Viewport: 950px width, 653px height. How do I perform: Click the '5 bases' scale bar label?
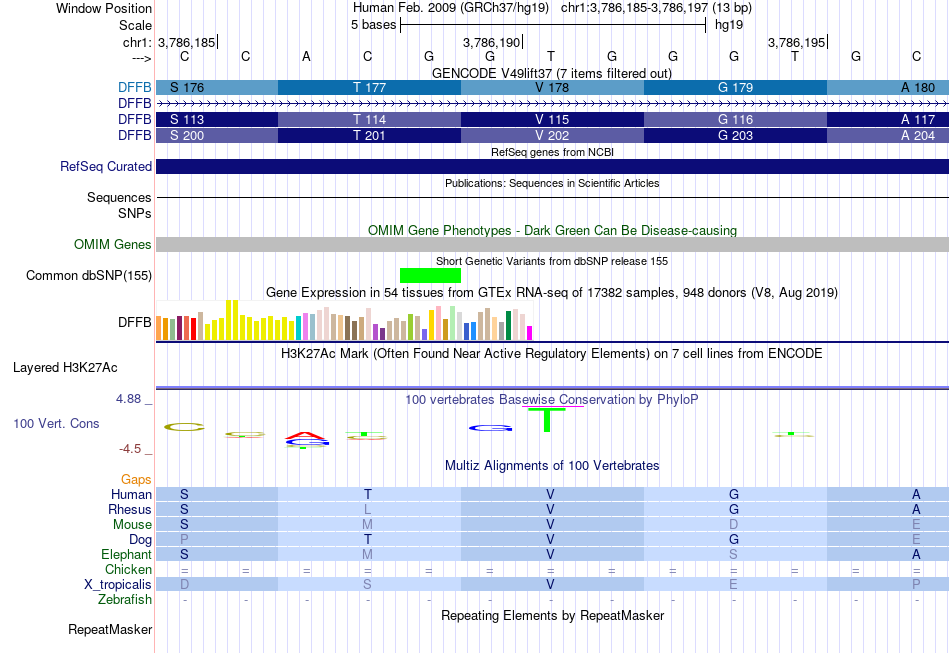[x=373, y=25]
